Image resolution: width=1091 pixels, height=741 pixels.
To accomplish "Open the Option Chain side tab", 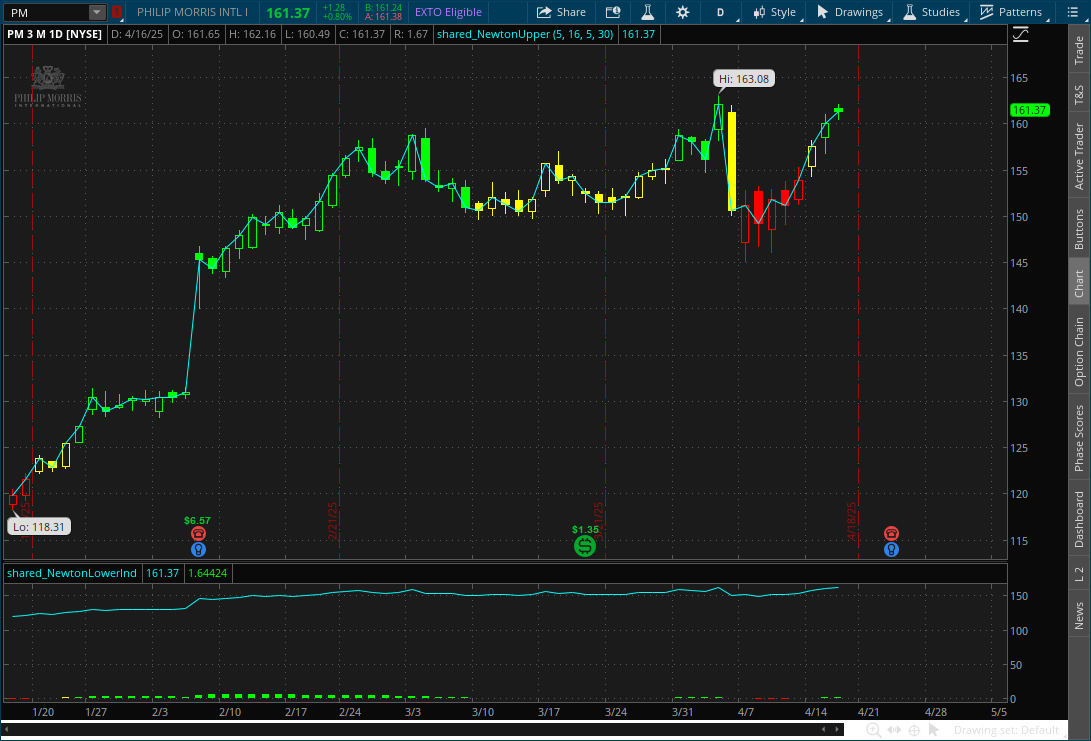I will point(1079,352).
